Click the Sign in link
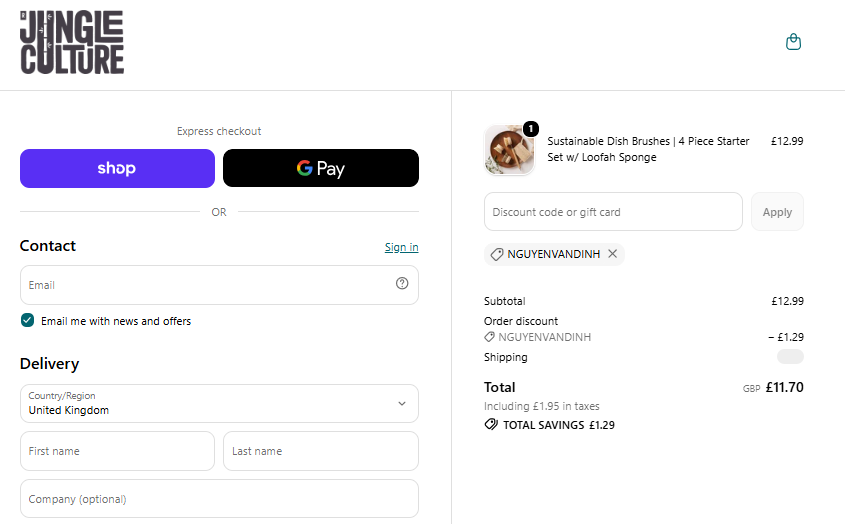 pyautogui.click(x=401, y=247)
